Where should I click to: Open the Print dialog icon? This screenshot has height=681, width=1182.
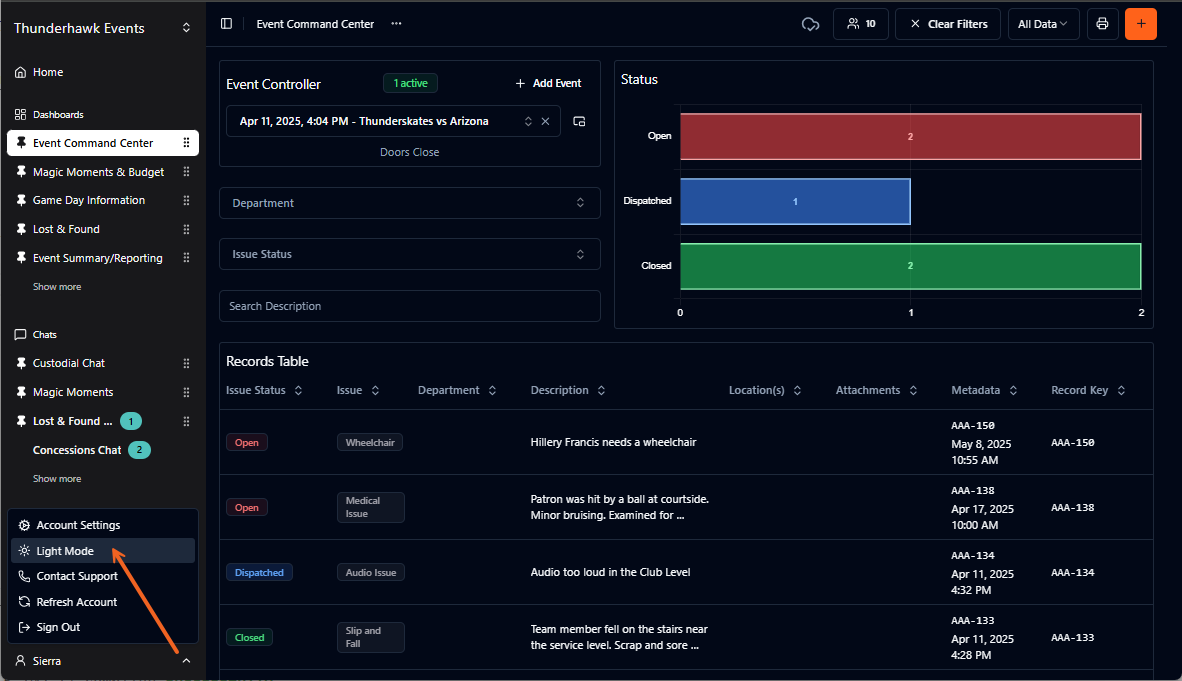point(1102,23)
